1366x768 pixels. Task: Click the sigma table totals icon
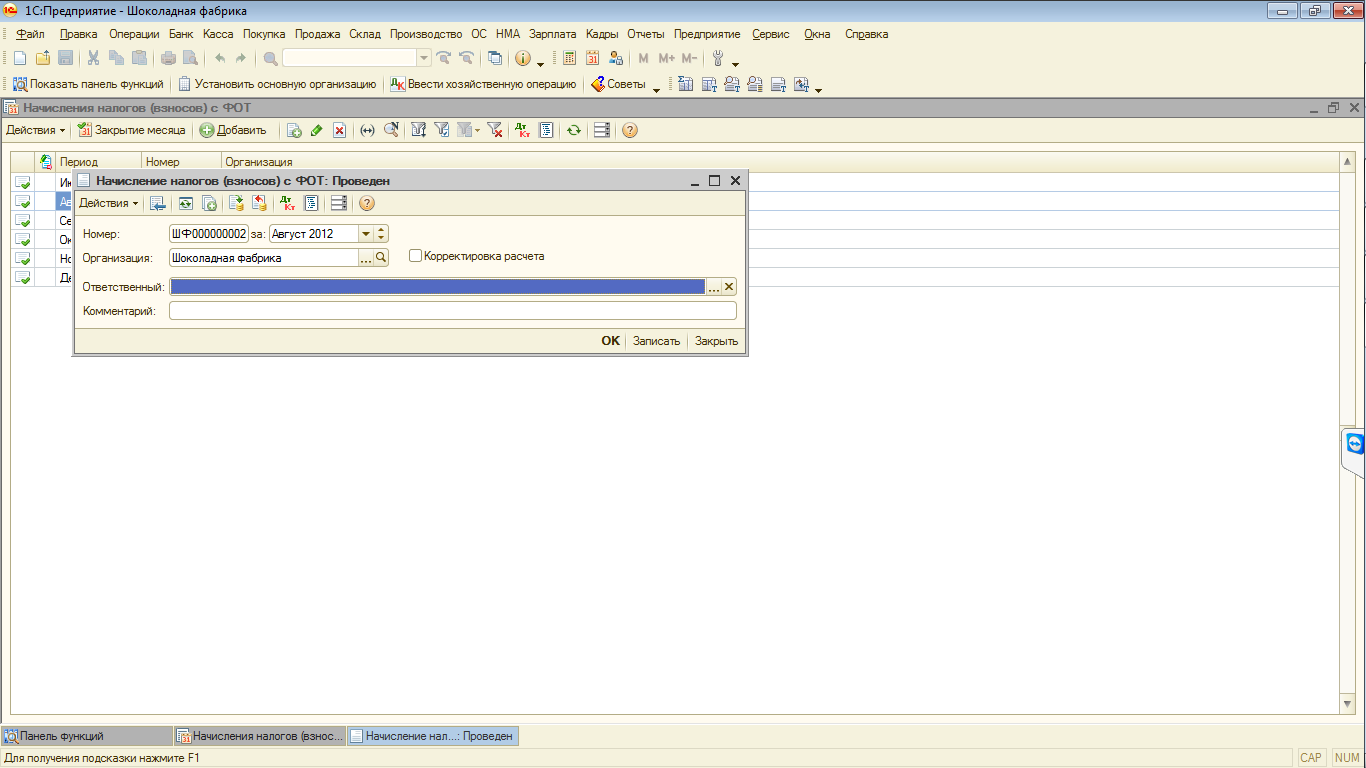687,84
